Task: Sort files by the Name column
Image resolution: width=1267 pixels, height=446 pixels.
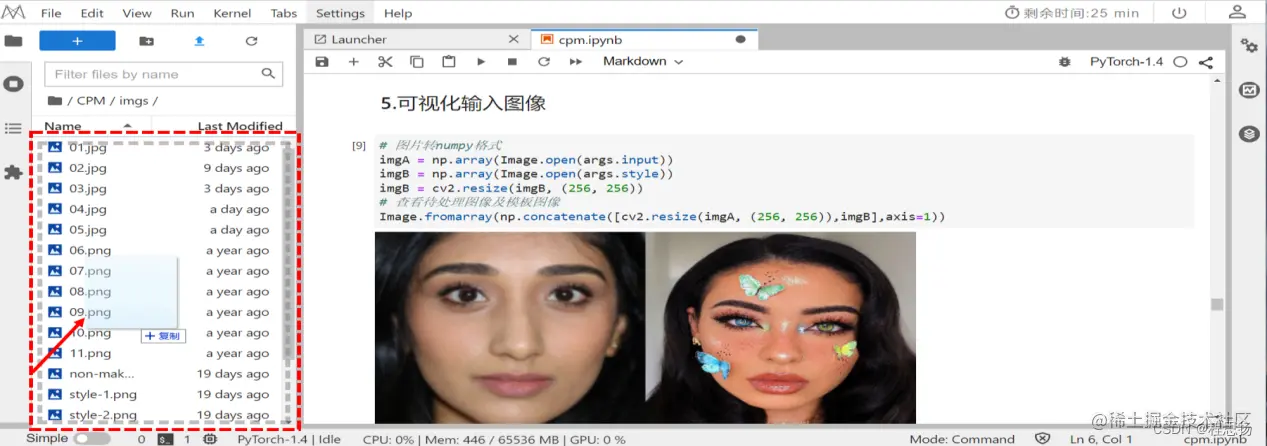Action: 63,126
